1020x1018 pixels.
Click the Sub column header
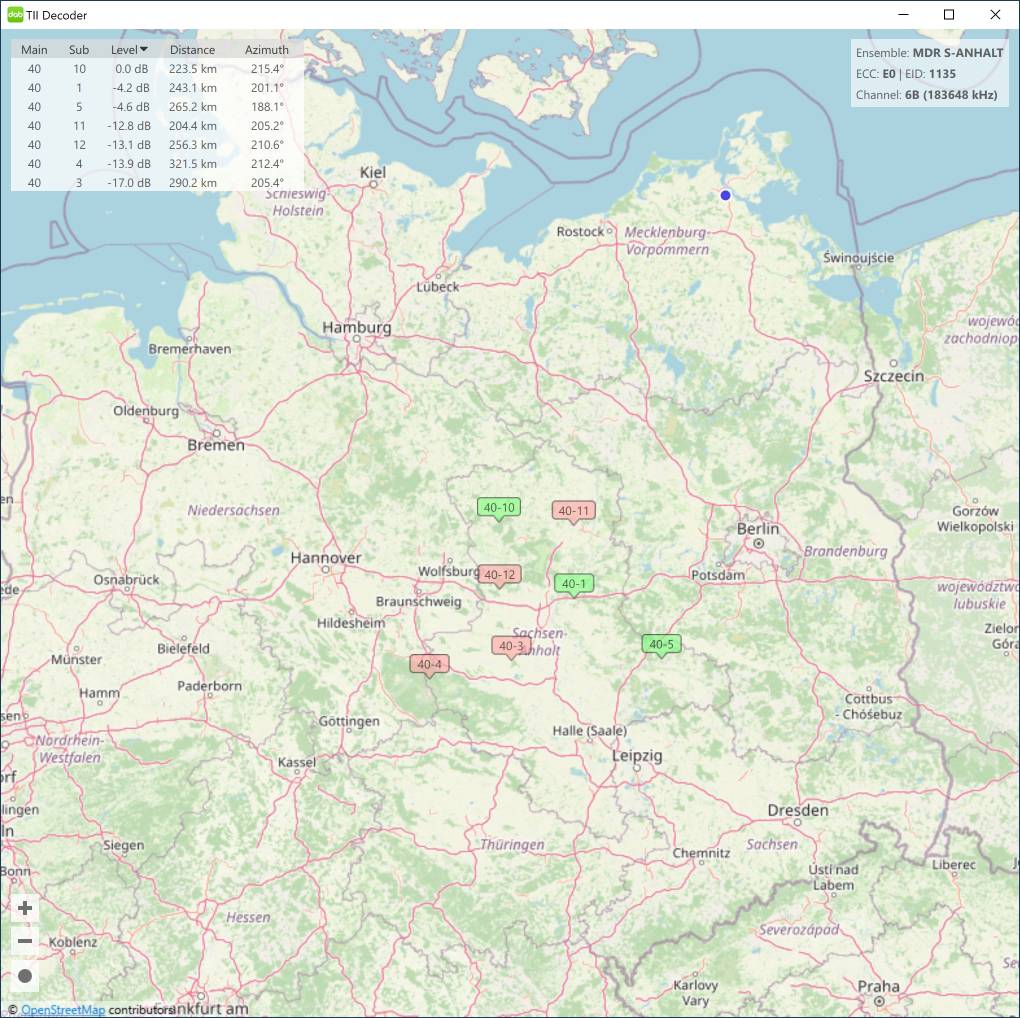pyautogui.click(x=79, y=50)
